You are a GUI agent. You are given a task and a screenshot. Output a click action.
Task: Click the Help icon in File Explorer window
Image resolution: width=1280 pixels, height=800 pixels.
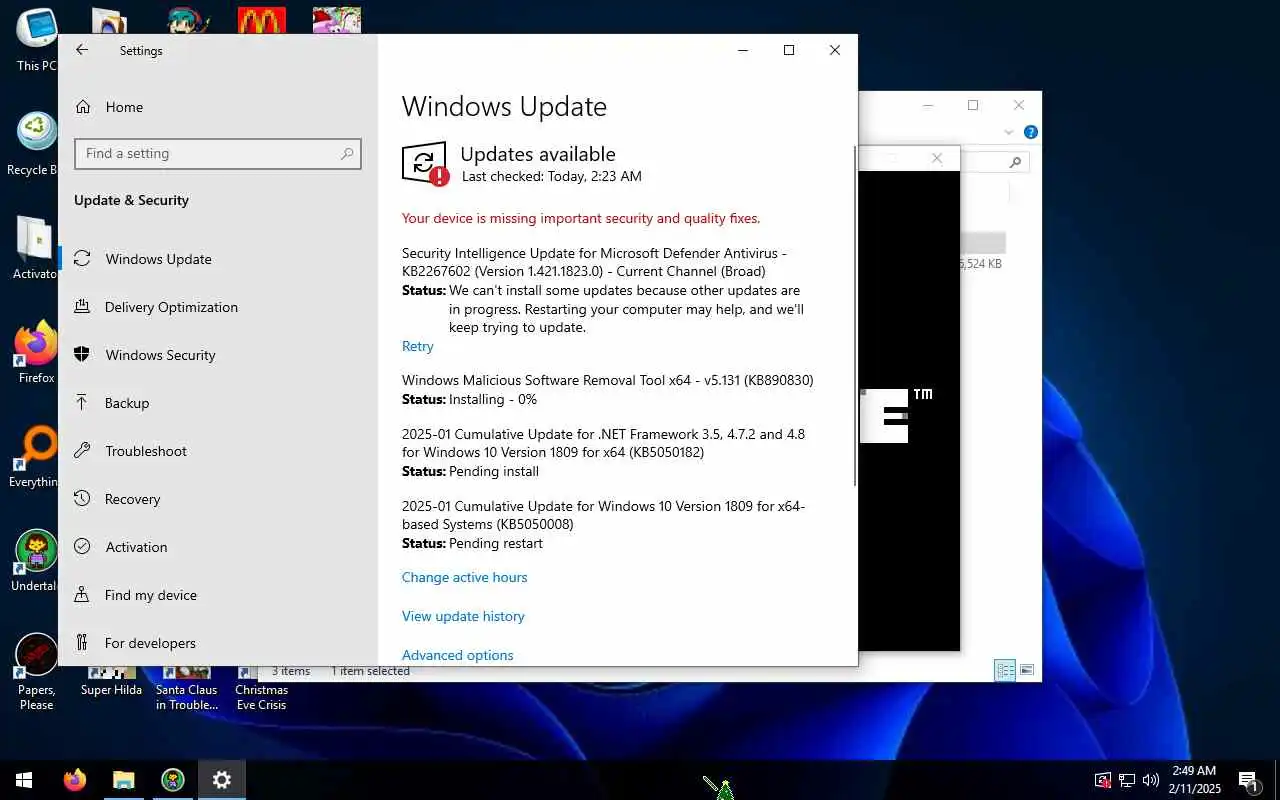[1030, 132]
